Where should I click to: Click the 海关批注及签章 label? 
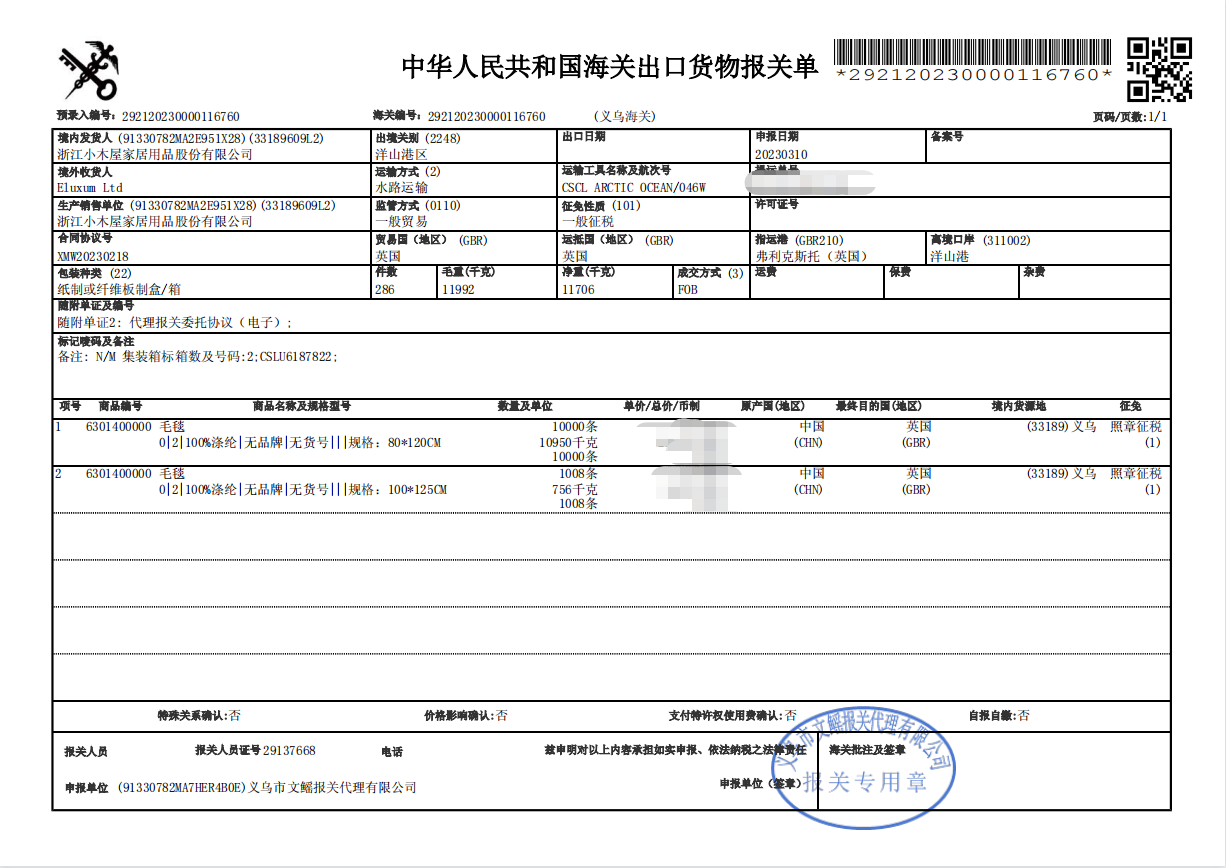[x=866, y=749]
